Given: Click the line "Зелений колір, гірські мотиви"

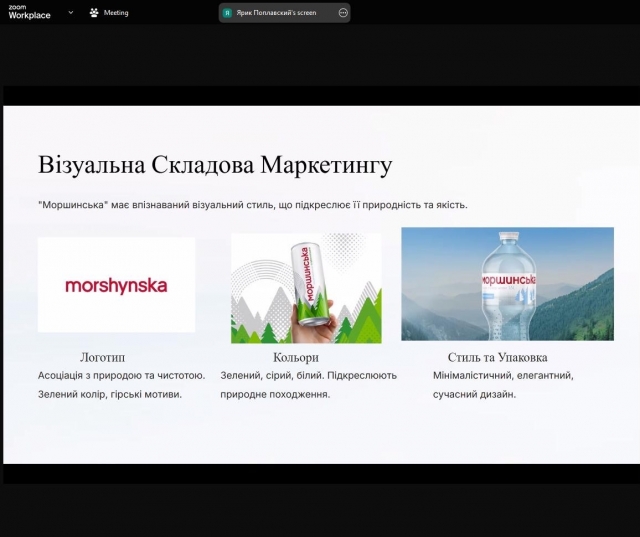Looking at the screenshot, I should [110, 394].
